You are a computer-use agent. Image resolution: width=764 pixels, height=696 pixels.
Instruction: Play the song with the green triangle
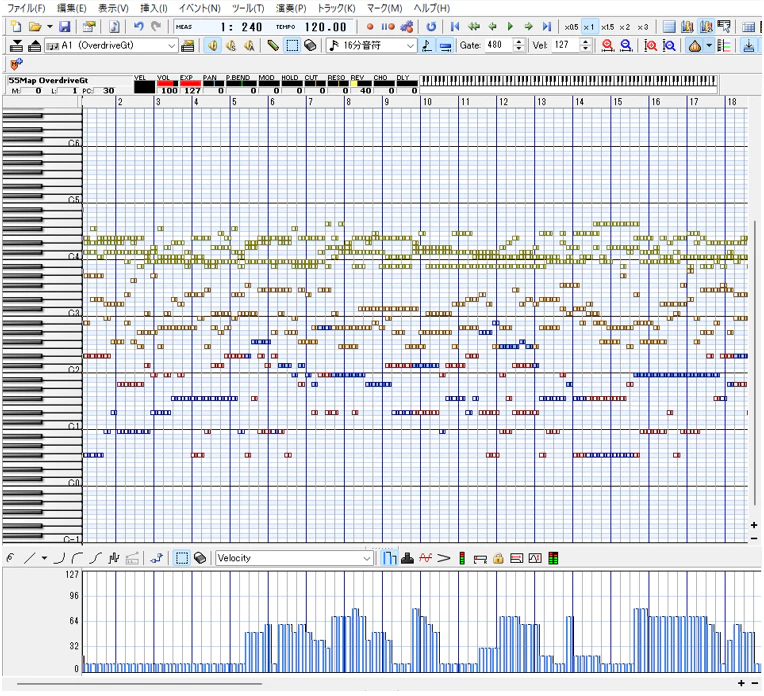tap(510, 27)
